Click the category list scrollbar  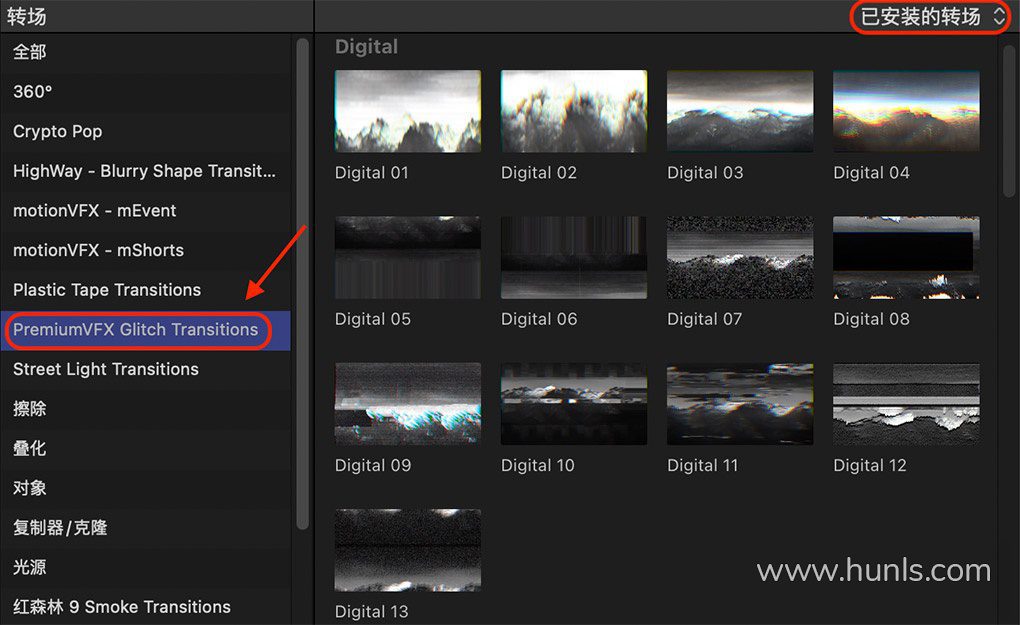tap(302, 284)
